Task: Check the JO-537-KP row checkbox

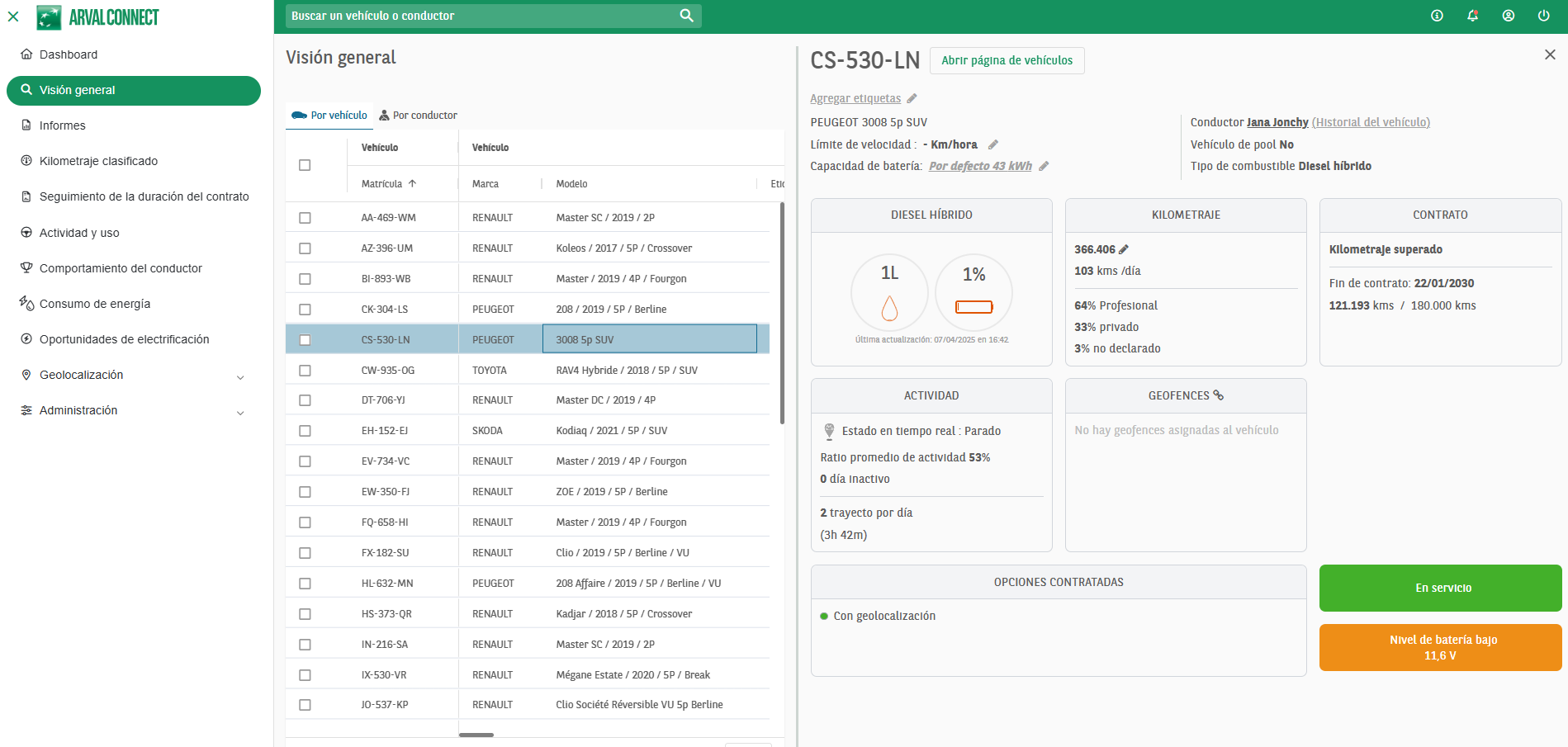Action: point(305,705)
